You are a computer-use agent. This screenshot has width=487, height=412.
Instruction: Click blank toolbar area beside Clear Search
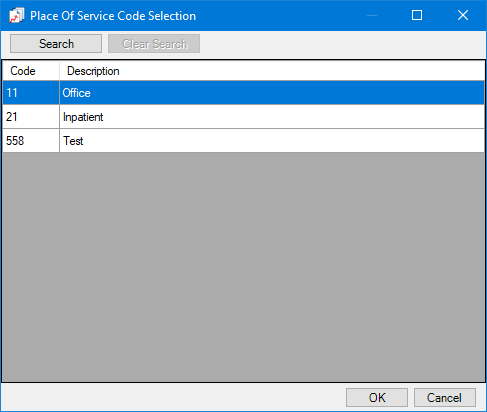342,44
